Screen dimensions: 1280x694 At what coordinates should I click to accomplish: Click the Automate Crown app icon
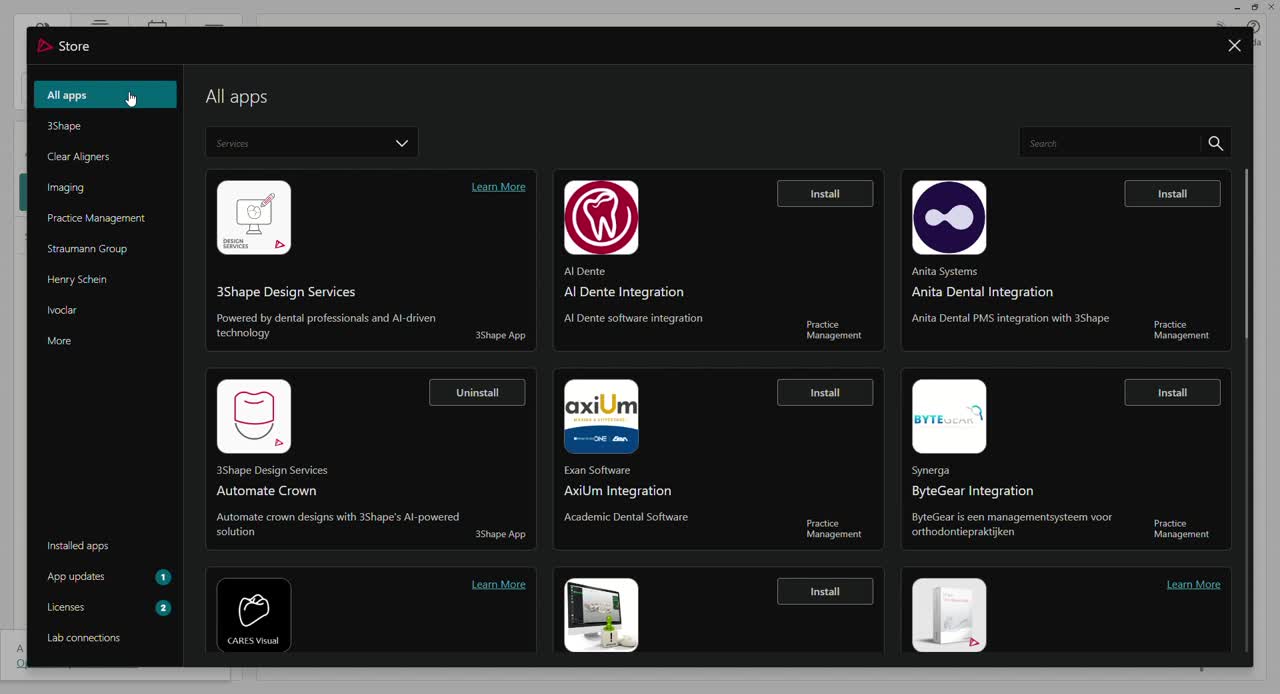(254, 417)
